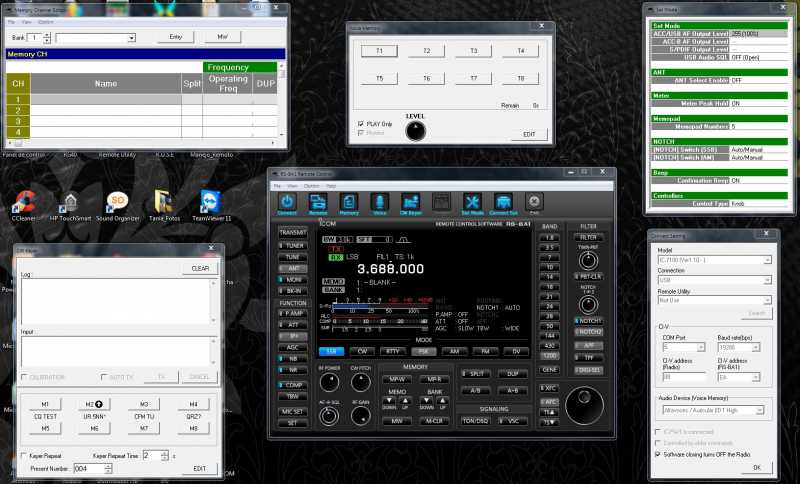The image size is (800, 484).
Task: Open HP TouchSmart desktop shortcut
Action: pos(70,206)
